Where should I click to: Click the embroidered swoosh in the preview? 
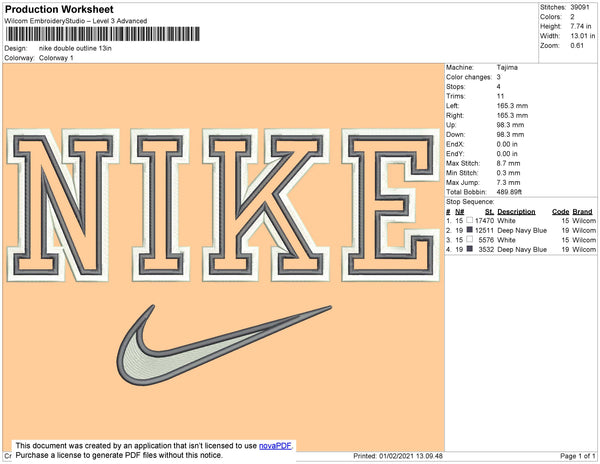(224, 344)
